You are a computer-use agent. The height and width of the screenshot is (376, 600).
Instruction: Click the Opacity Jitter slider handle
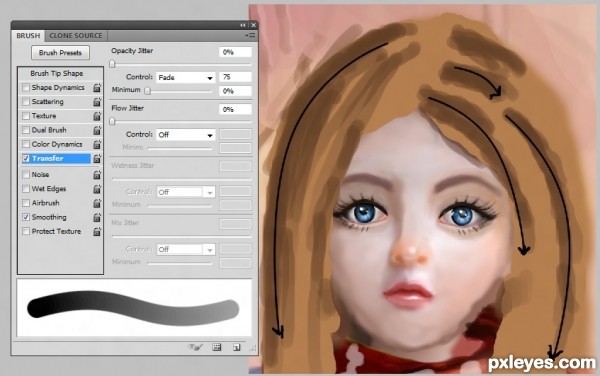[x=112, y=64]
